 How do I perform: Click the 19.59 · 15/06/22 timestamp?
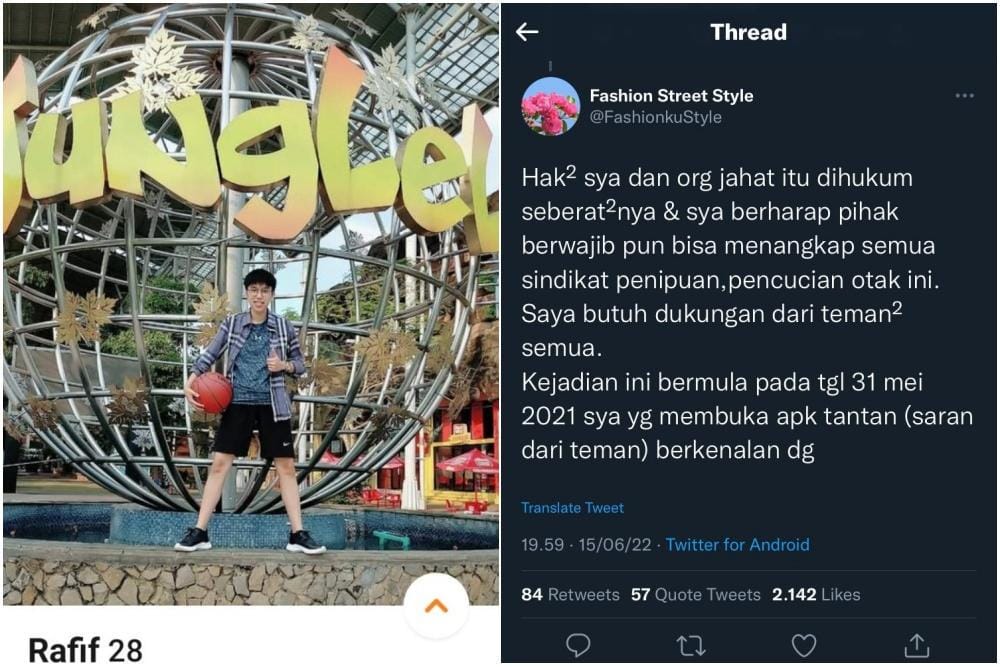coord(586,545)
